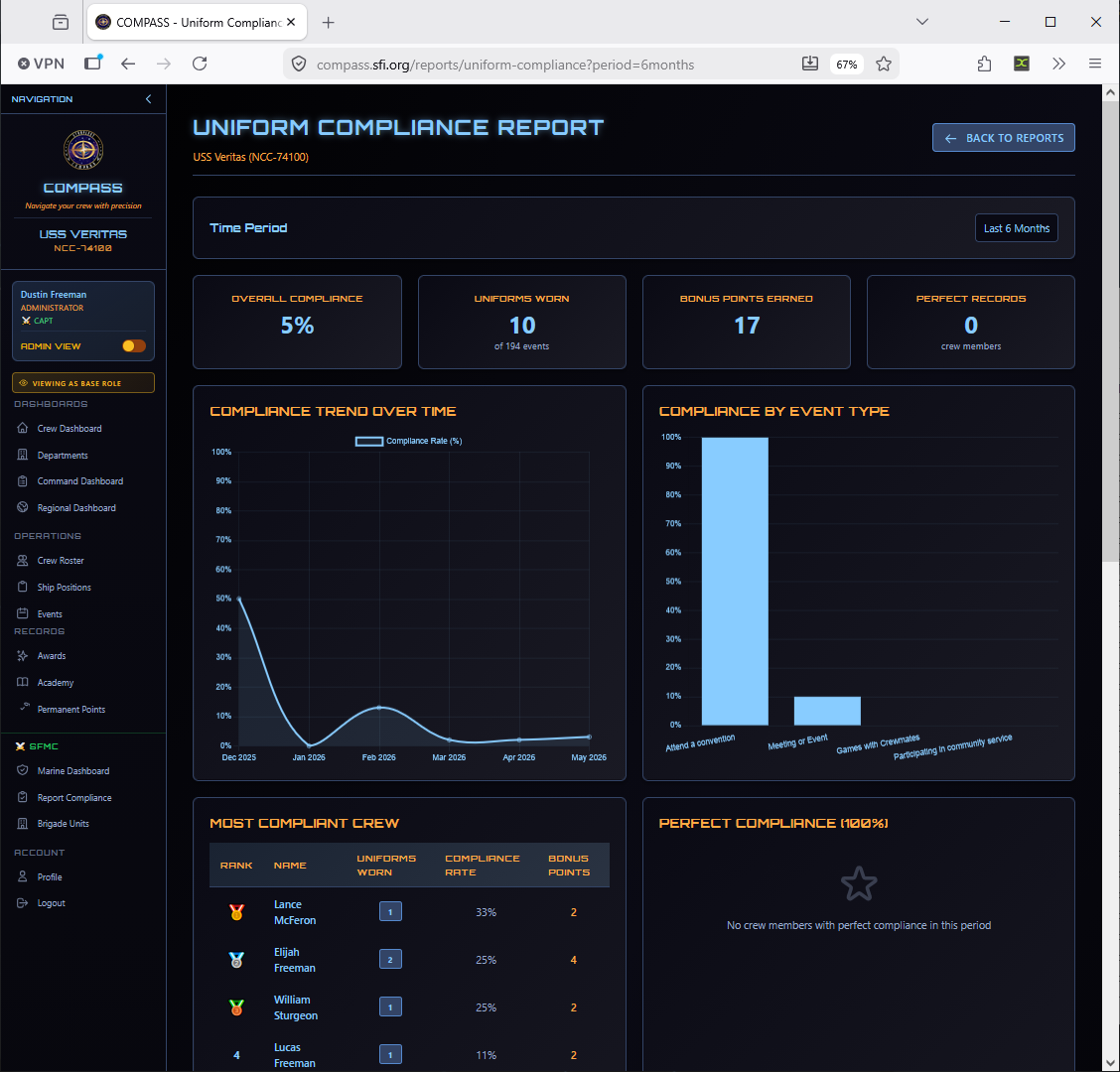Viewport: 1120px width, 1072px height.
Task: Open browser extensions puzzle icon
Action: click(984, 64)
